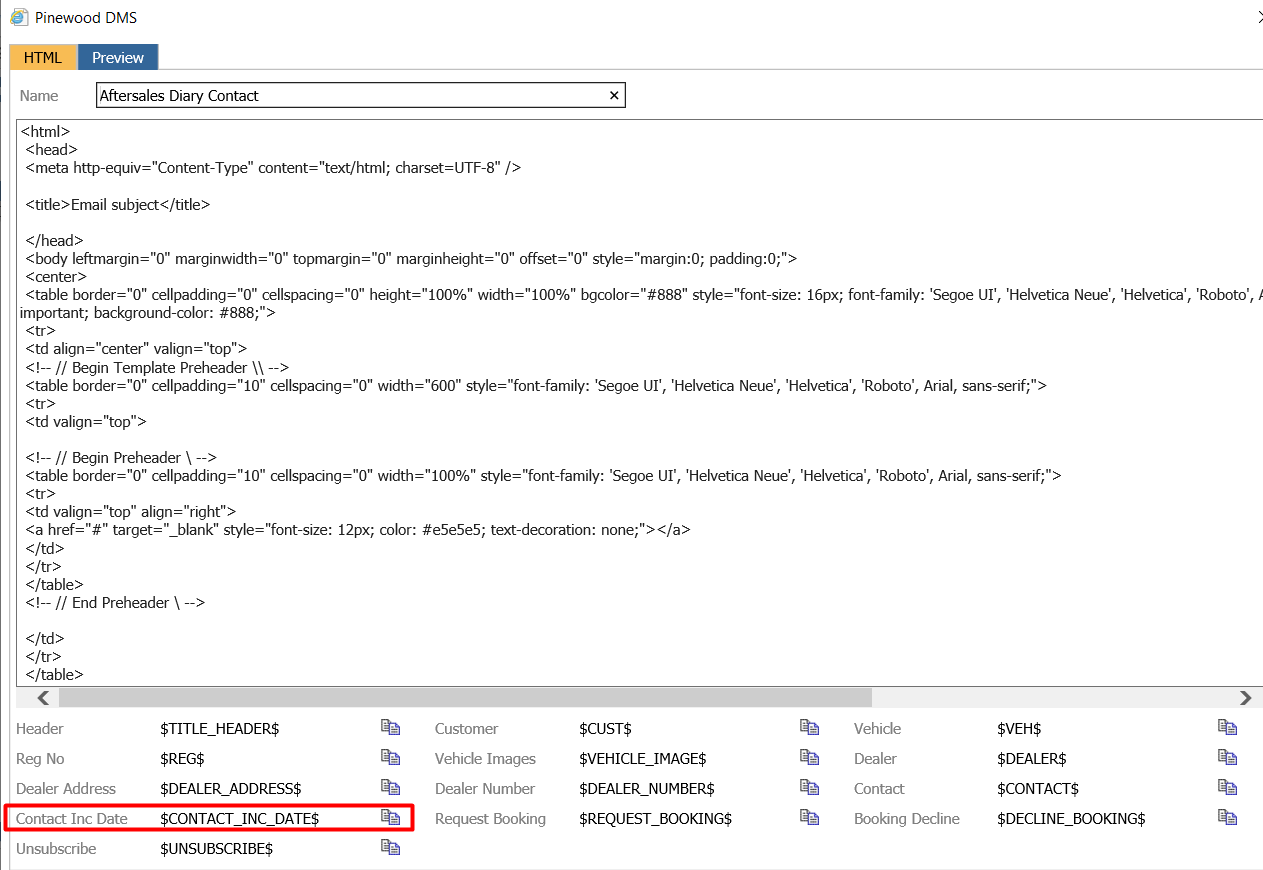Click the Pinewood DMS title bar icon
This screenshot has height=870, width=1263.
pyautogui.click(x=18, y=17)
